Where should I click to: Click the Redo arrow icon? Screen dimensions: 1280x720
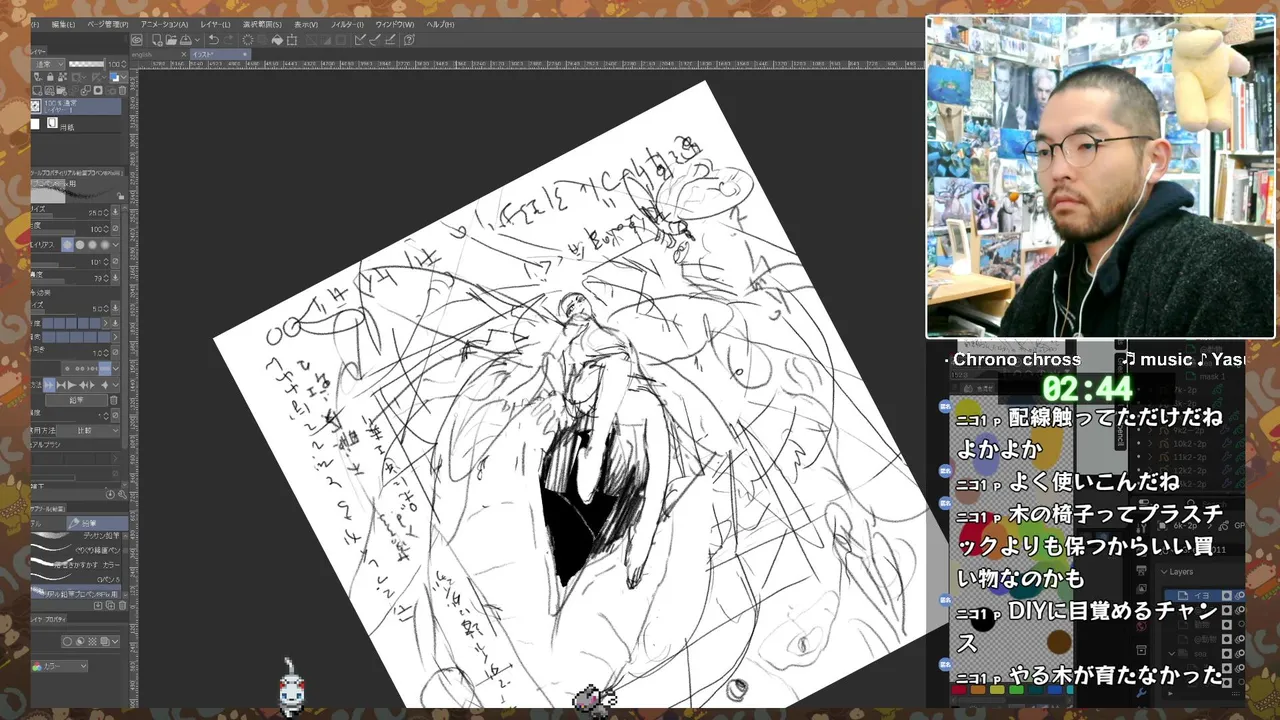coord(228,40)
